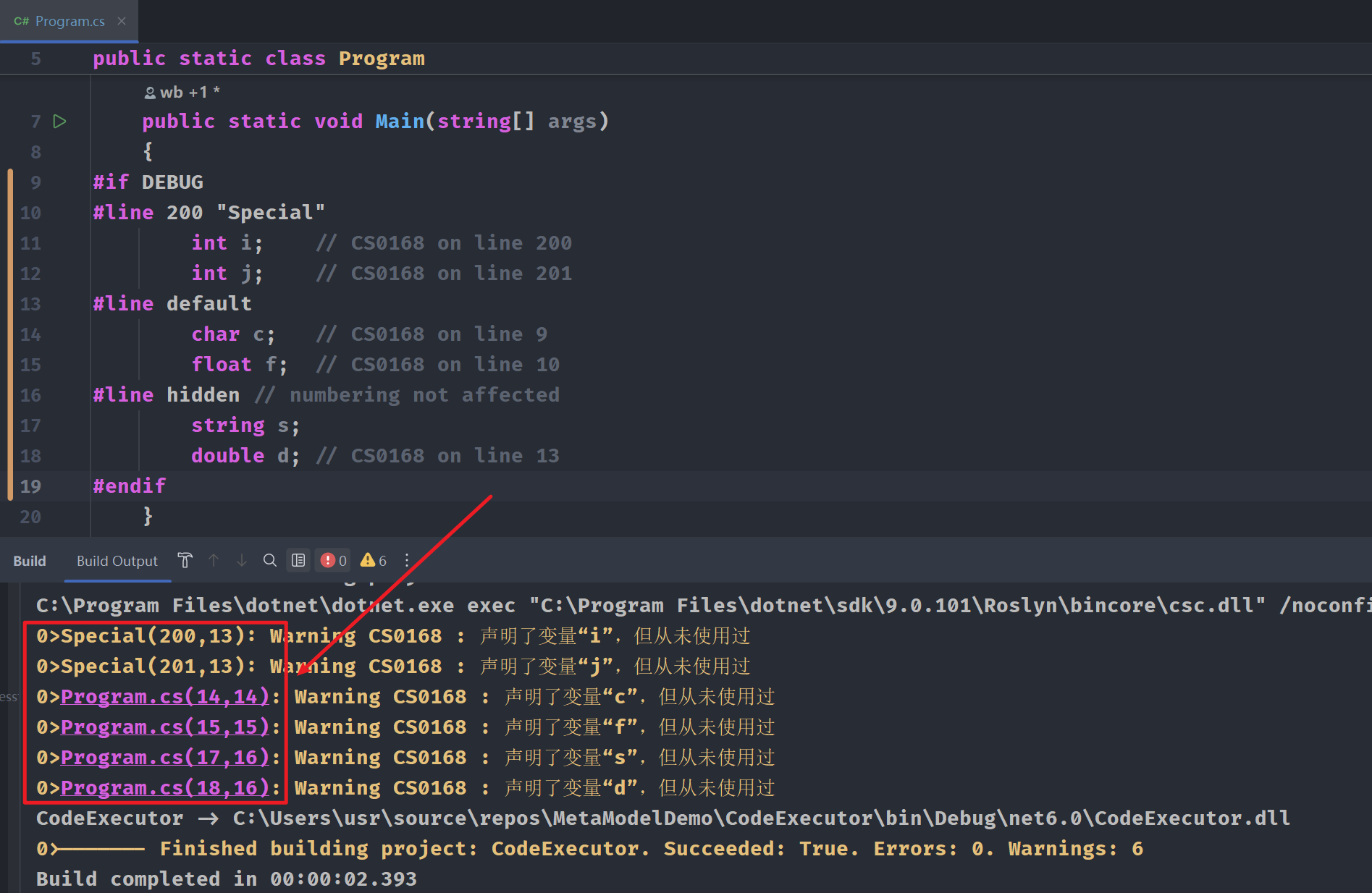Click the '#line default' directive
1372x893 pixels.
[x=172, y=304]
